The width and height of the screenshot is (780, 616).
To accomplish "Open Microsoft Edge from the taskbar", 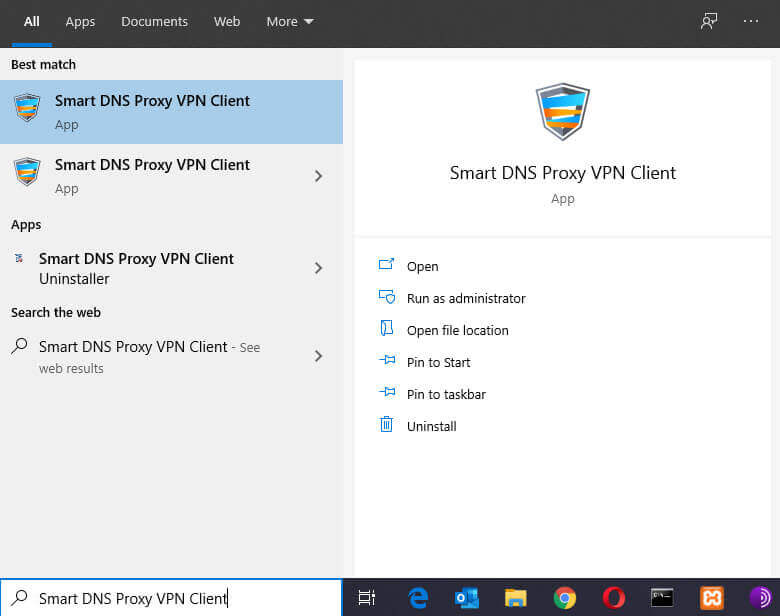I will (x=418, y=598).
